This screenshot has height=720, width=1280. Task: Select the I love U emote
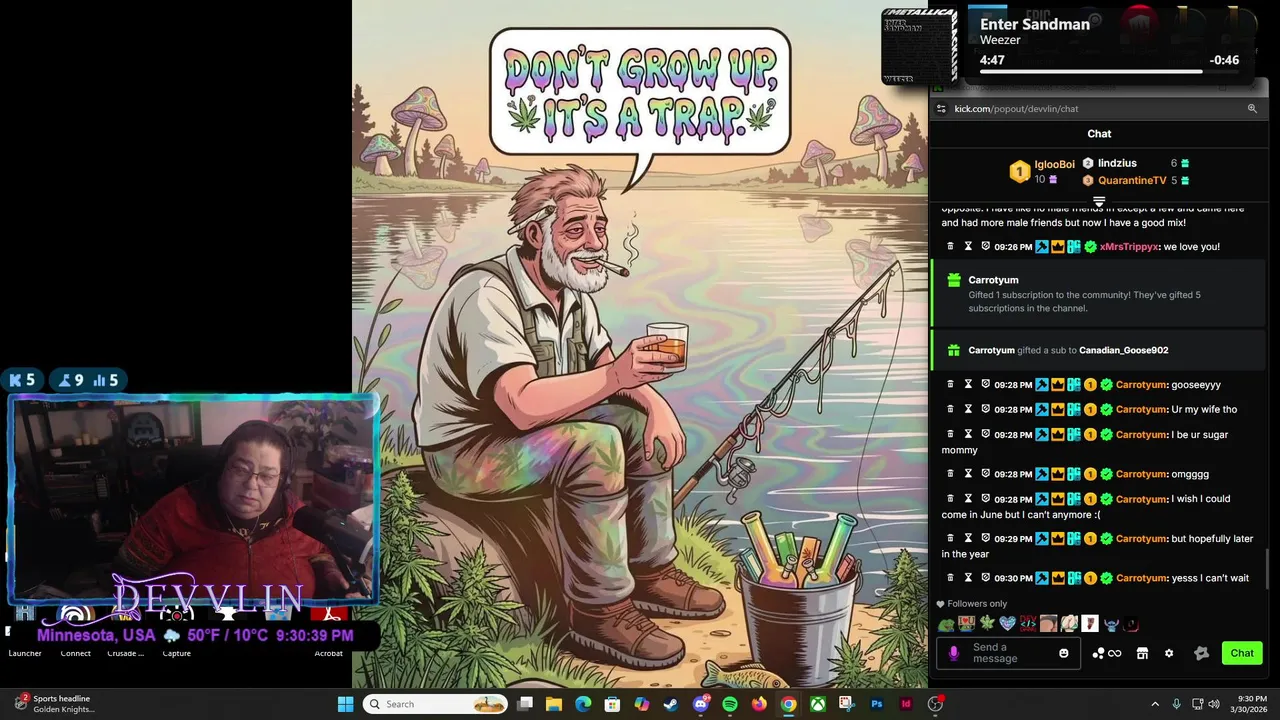(966, 624)
